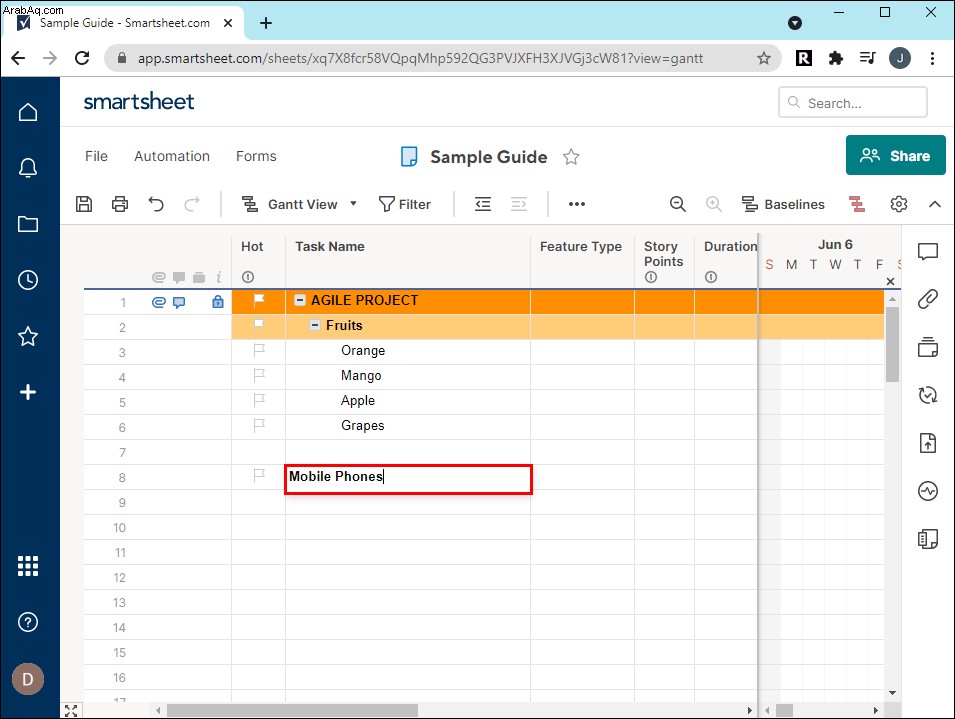Select the Grapes task cell

click(407, 426)
